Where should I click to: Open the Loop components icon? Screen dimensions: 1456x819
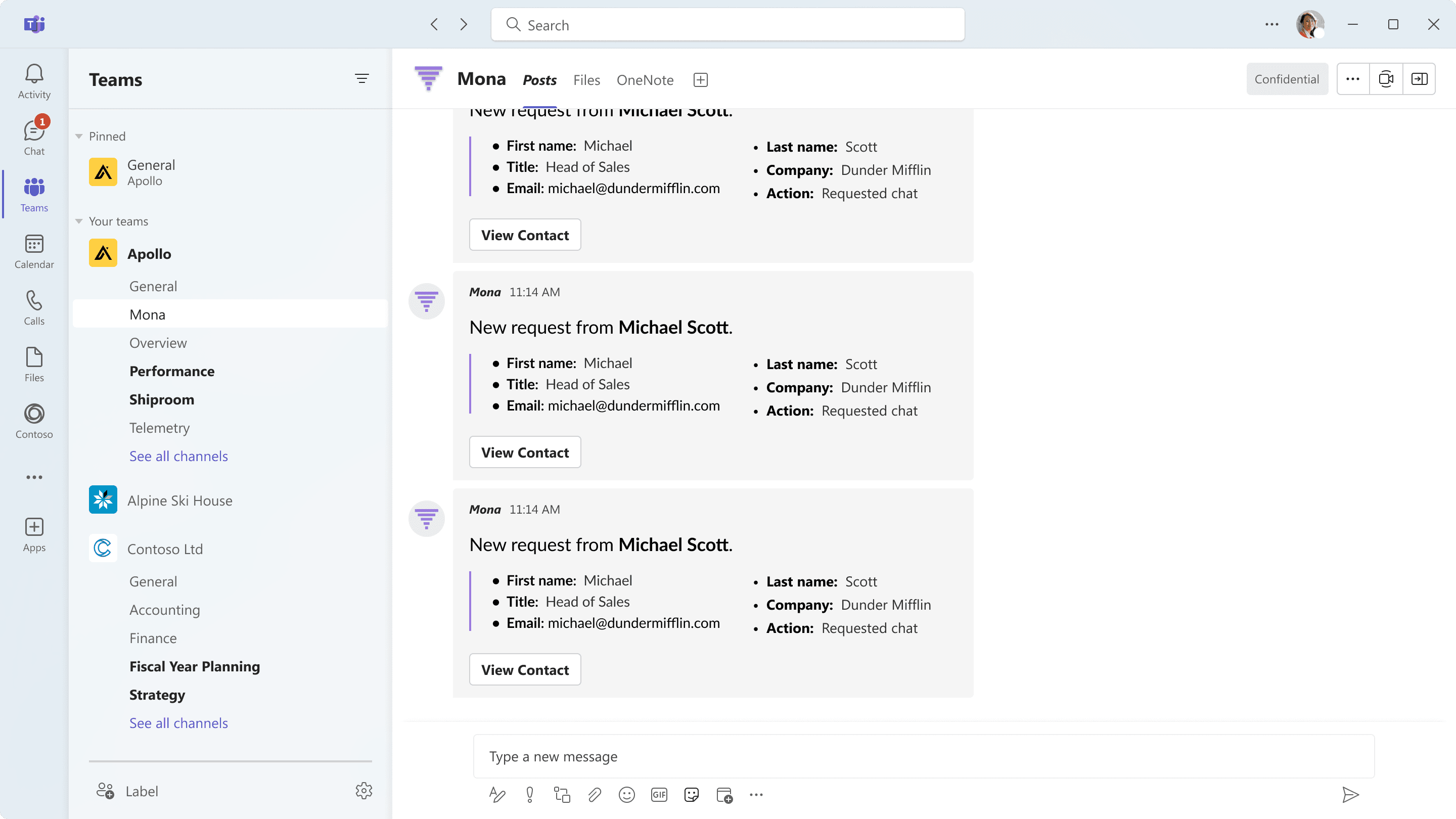pyautogui.click(x=562, y=795)
